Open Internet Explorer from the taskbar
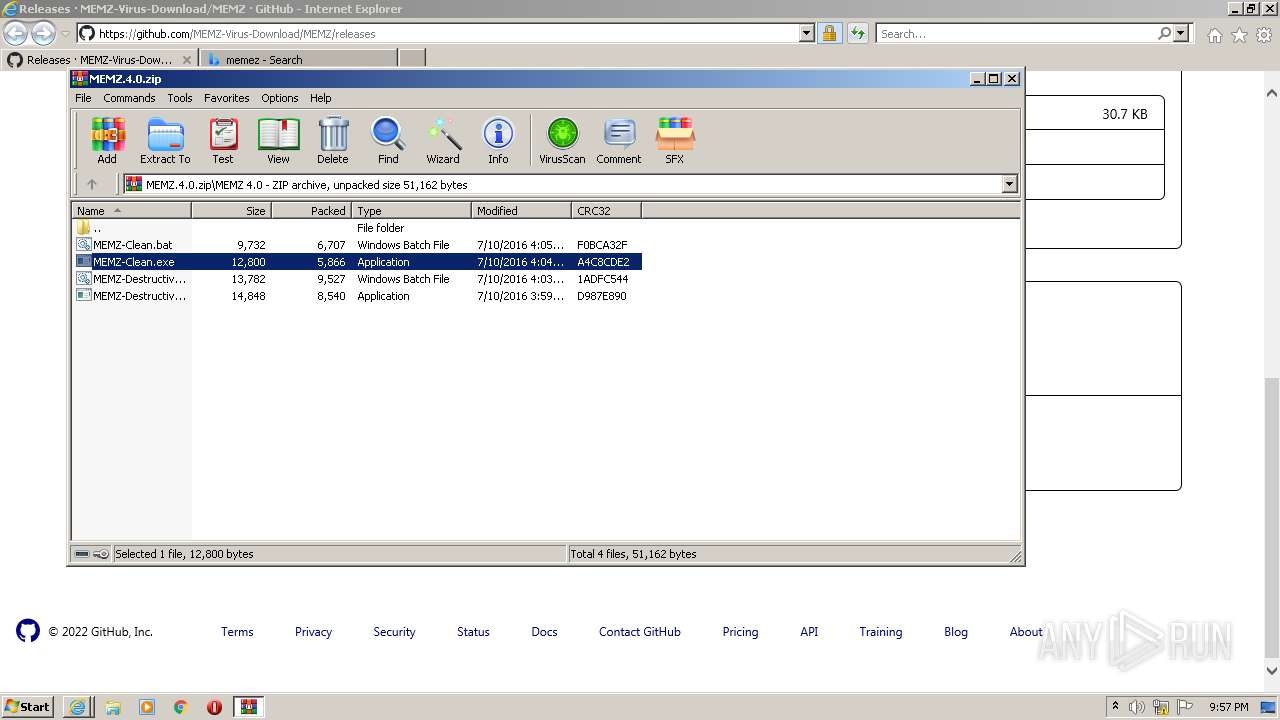Screen dimensions: 1280x720 77,707
